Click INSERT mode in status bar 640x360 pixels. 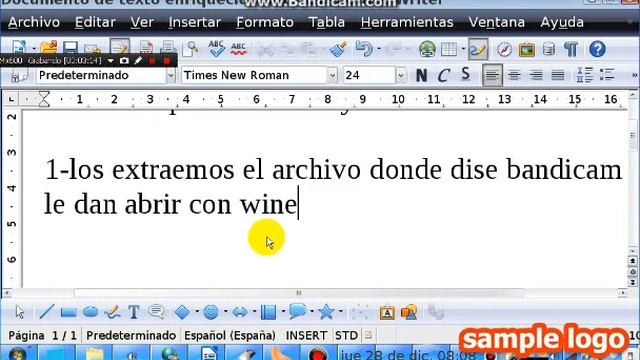tap(306, 336)
